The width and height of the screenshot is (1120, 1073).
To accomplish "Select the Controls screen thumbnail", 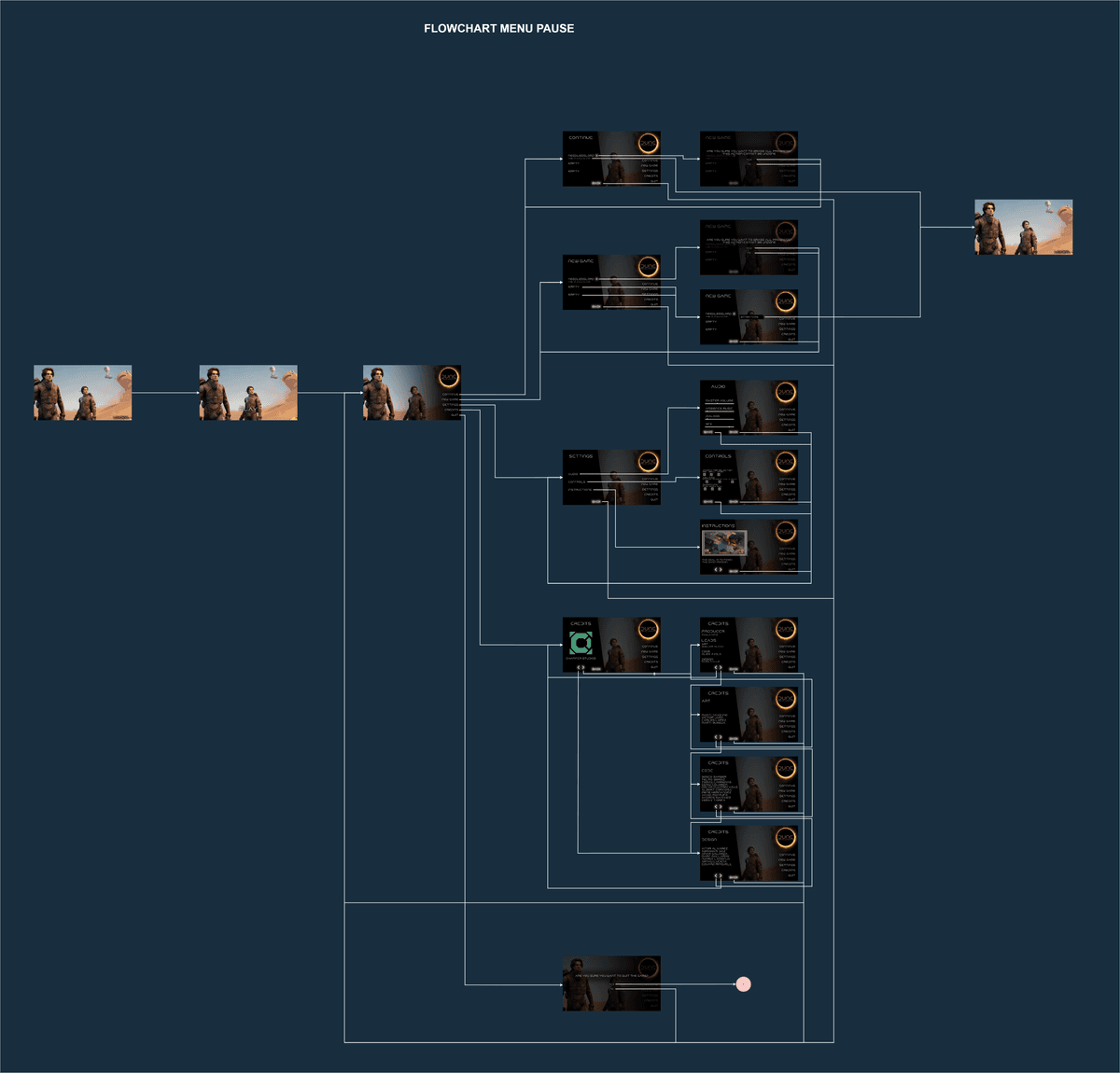I will (x=749, y=477).
